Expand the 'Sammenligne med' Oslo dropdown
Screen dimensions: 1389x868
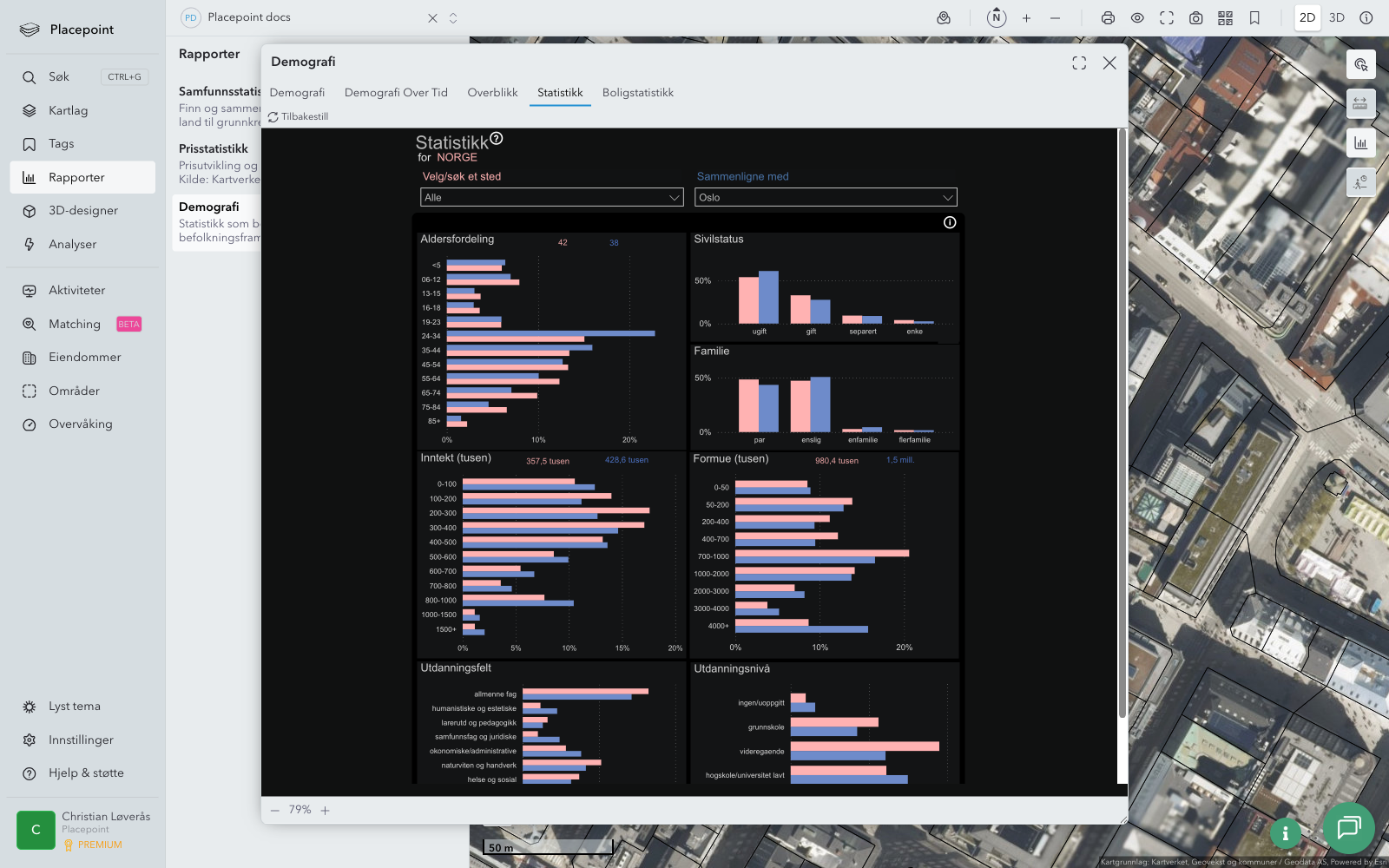[x=825, y=198]
